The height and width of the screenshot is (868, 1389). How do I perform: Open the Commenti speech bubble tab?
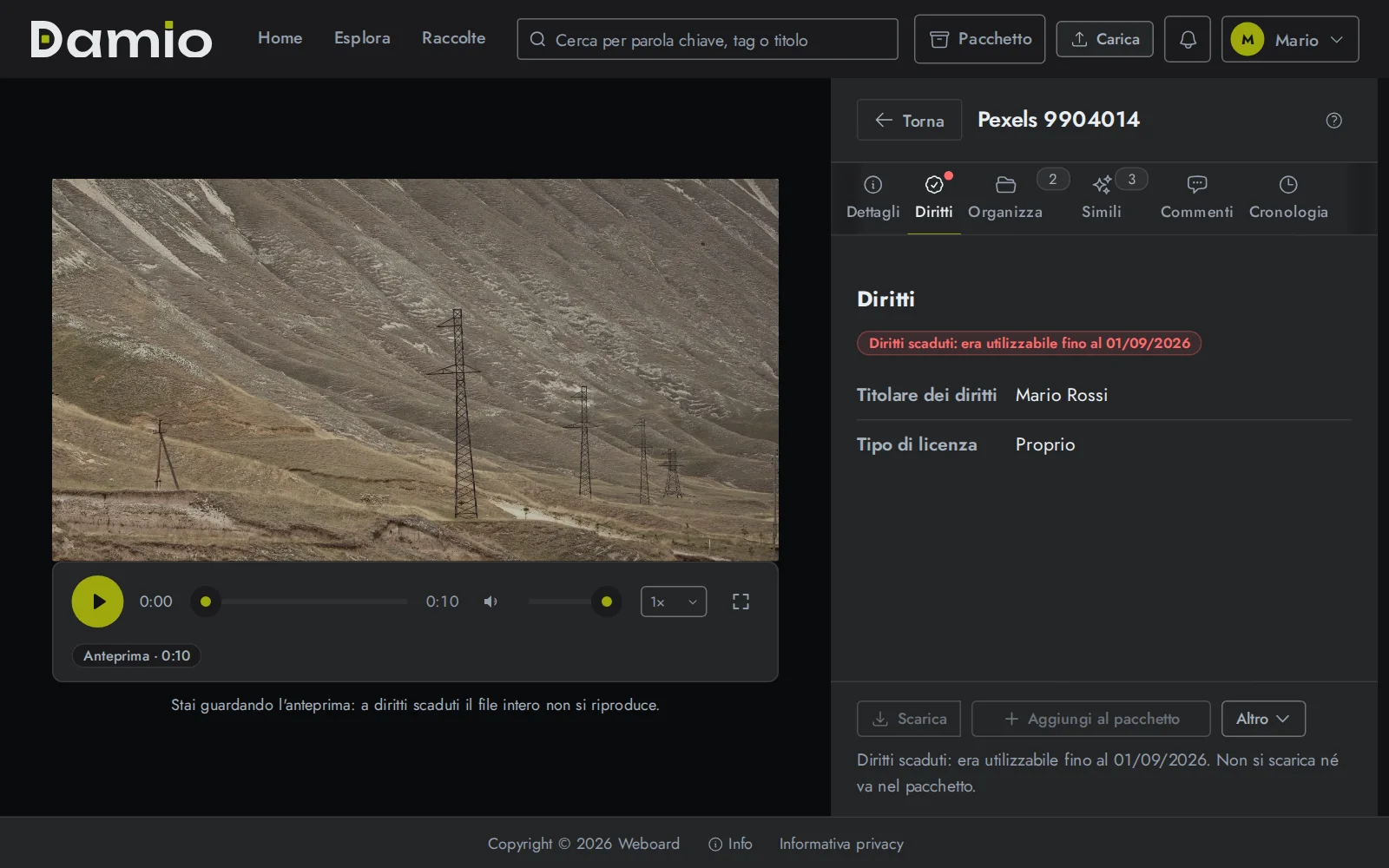(1197, 198)
